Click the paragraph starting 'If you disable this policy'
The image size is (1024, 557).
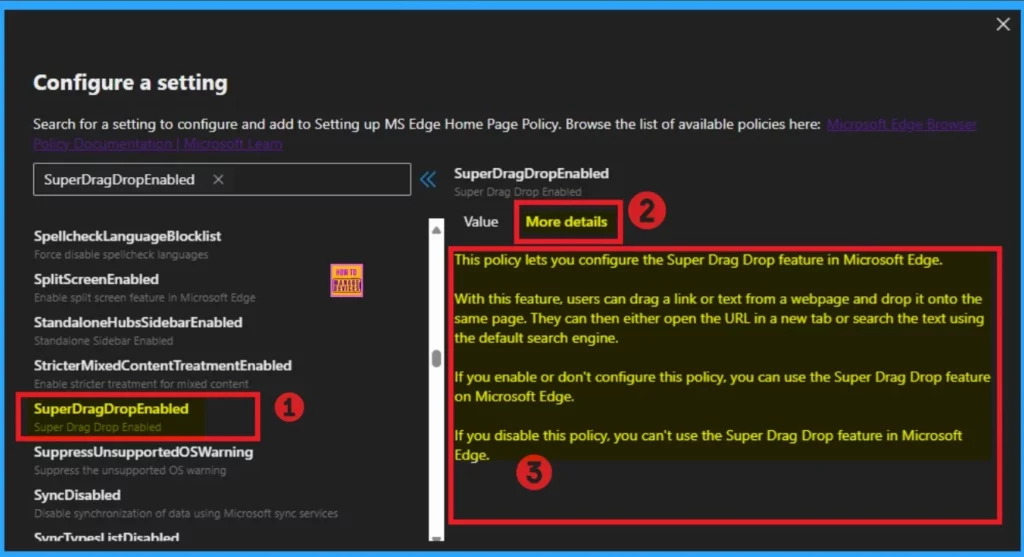(x=708, y=445)
